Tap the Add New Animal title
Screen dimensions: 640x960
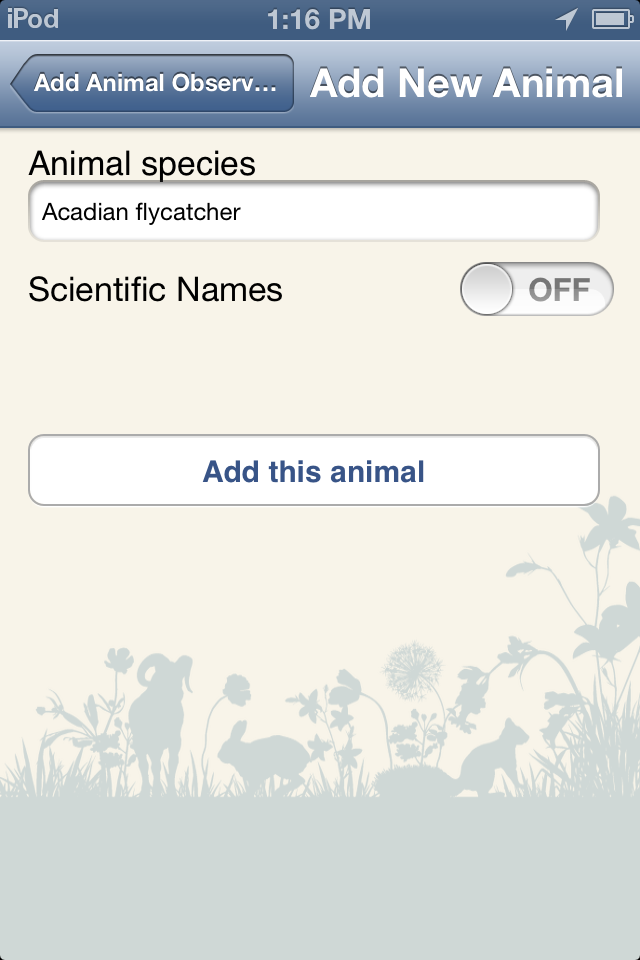[x=466, y=83]
